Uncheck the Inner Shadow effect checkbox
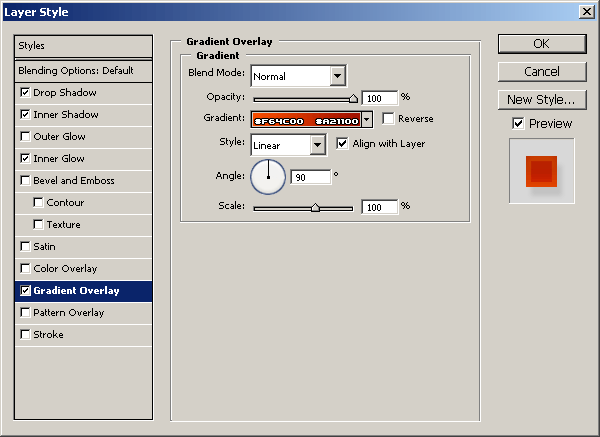 [x=25, y=114]
